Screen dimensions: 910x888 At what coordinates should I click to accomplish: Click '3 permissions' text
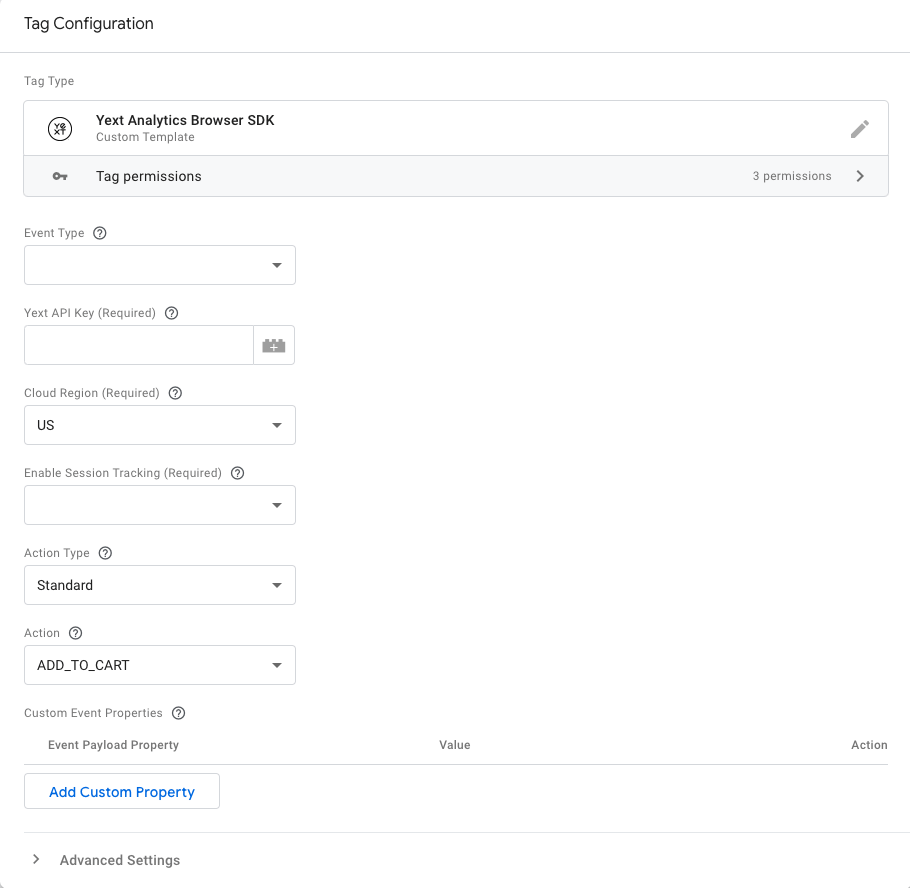pyautogui.click(x=792, y=176)
